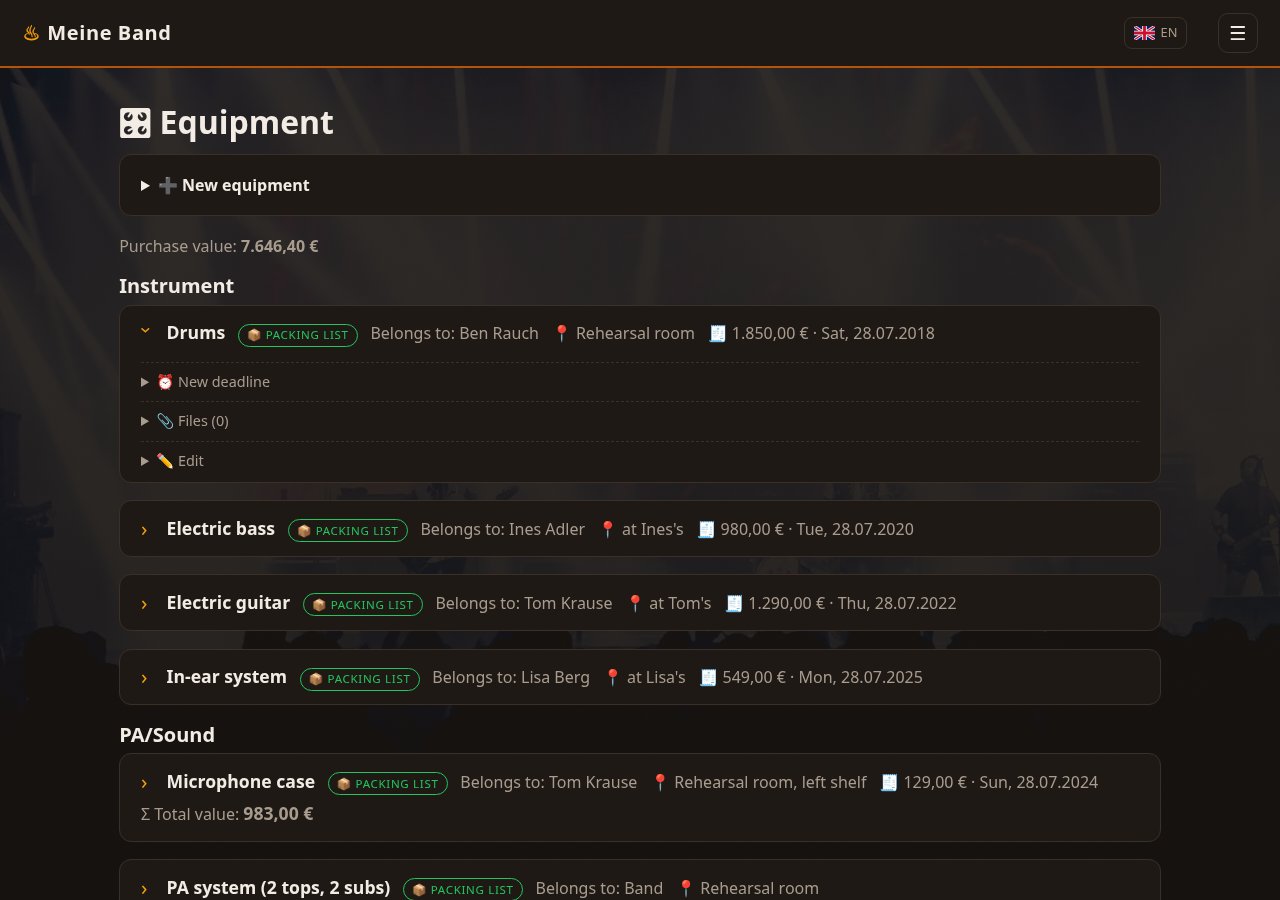This screenshot has height=900, width=1280.
Task: Open the hamburger menu
Action: point(1237,33)
